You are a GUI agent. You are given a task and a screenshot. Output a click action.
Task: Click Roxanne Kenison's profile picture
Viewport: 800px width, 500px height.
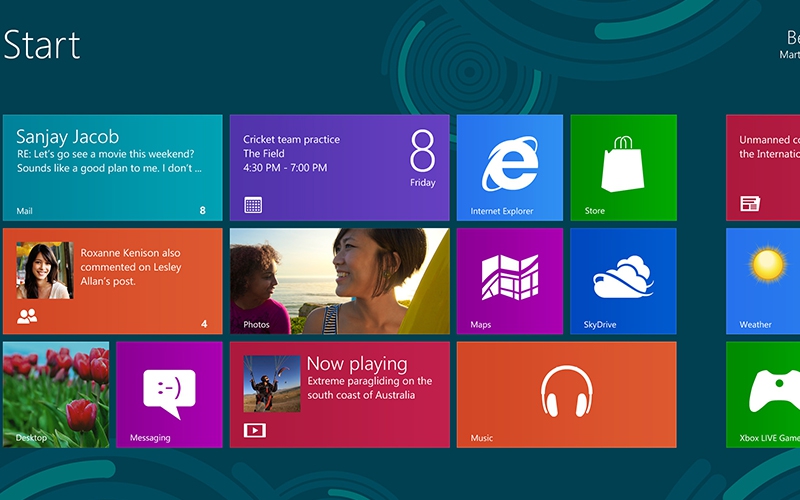(x=44, y=270)
